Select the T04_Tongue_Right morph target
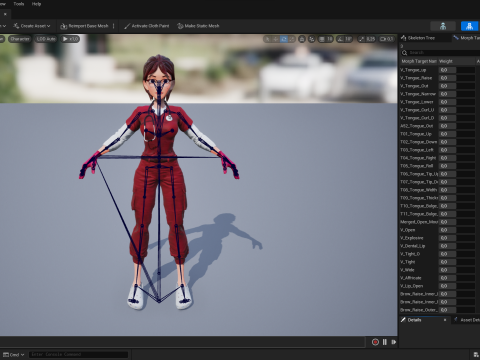This screenshot has height=360, width=480. click(x=418, y=158)
